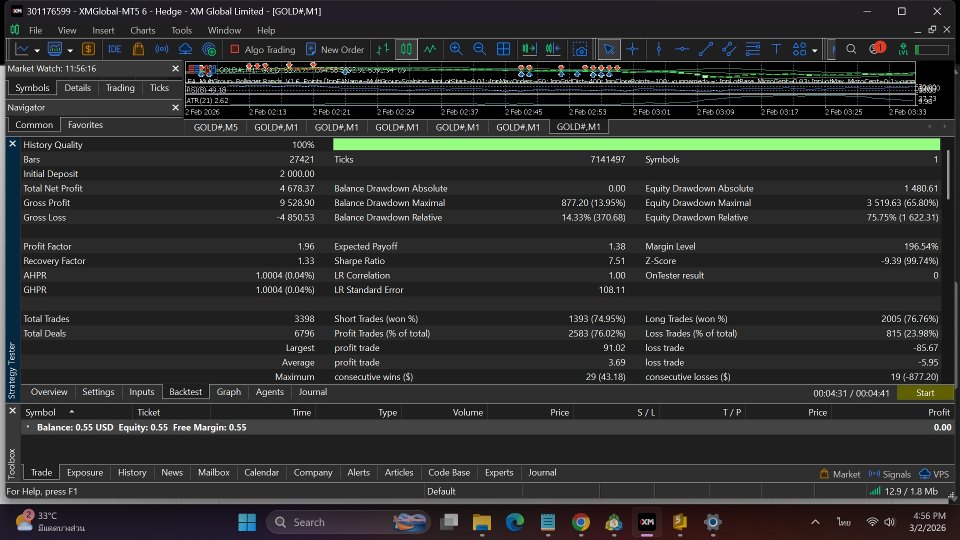Toggle the bar chart display mode
Viewport: 960px width, 540px height.
[x=382, y=49]
